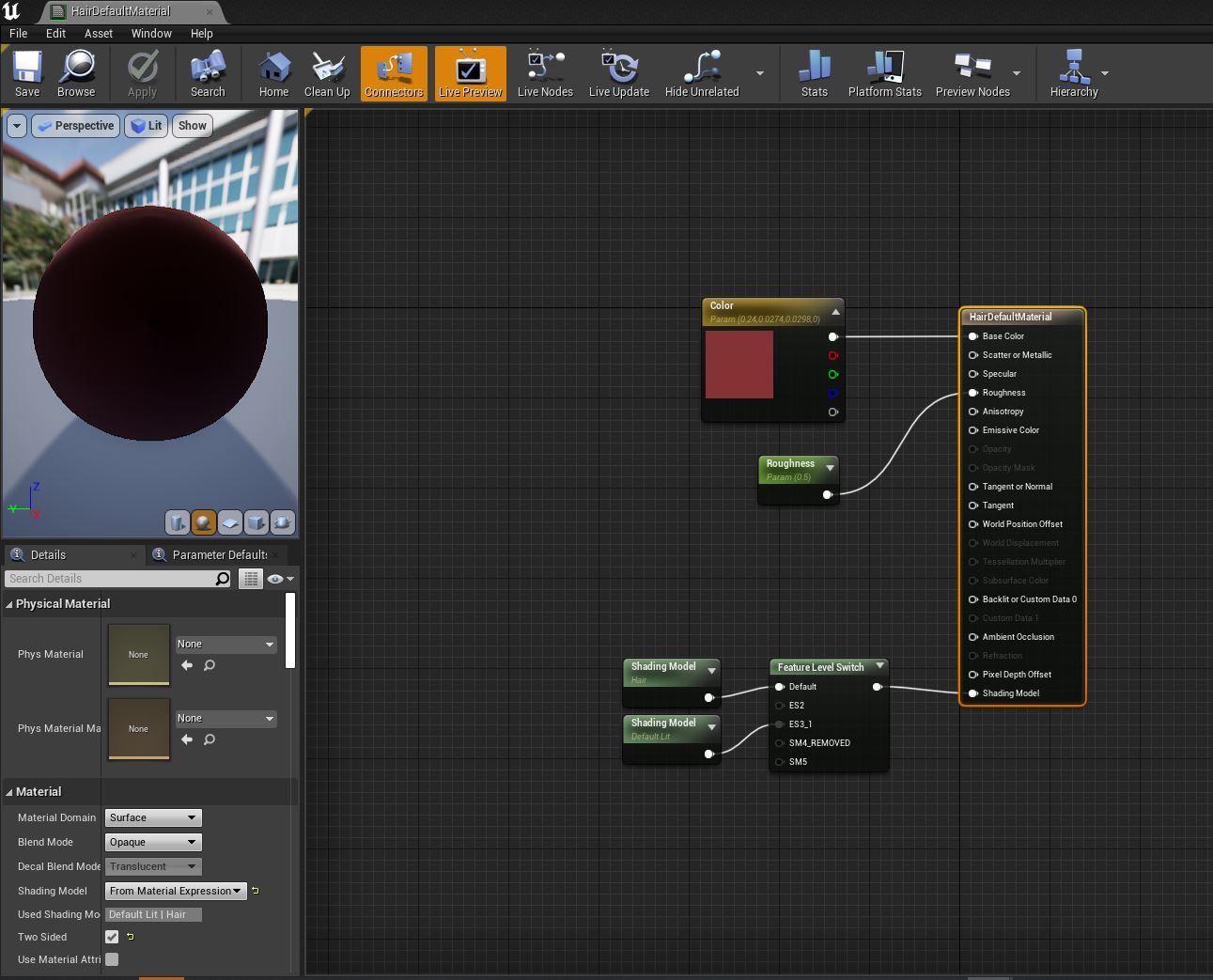Click the Perspective view mode button
This screenshot has height=980, width=1213.
pos(75,126)
